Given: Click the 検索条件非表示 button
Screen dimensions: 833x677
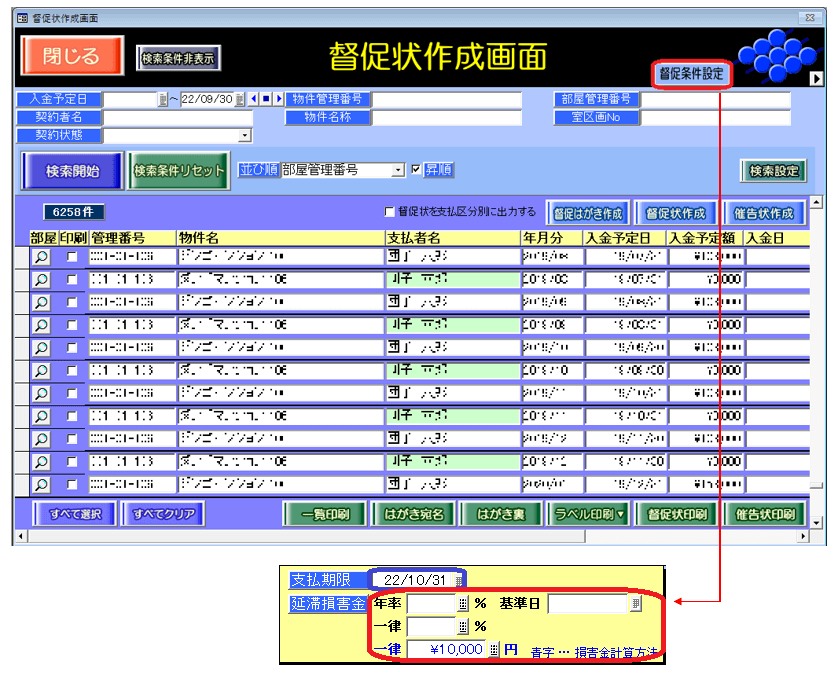Looking at the screenshot, I should pos(178,58).
